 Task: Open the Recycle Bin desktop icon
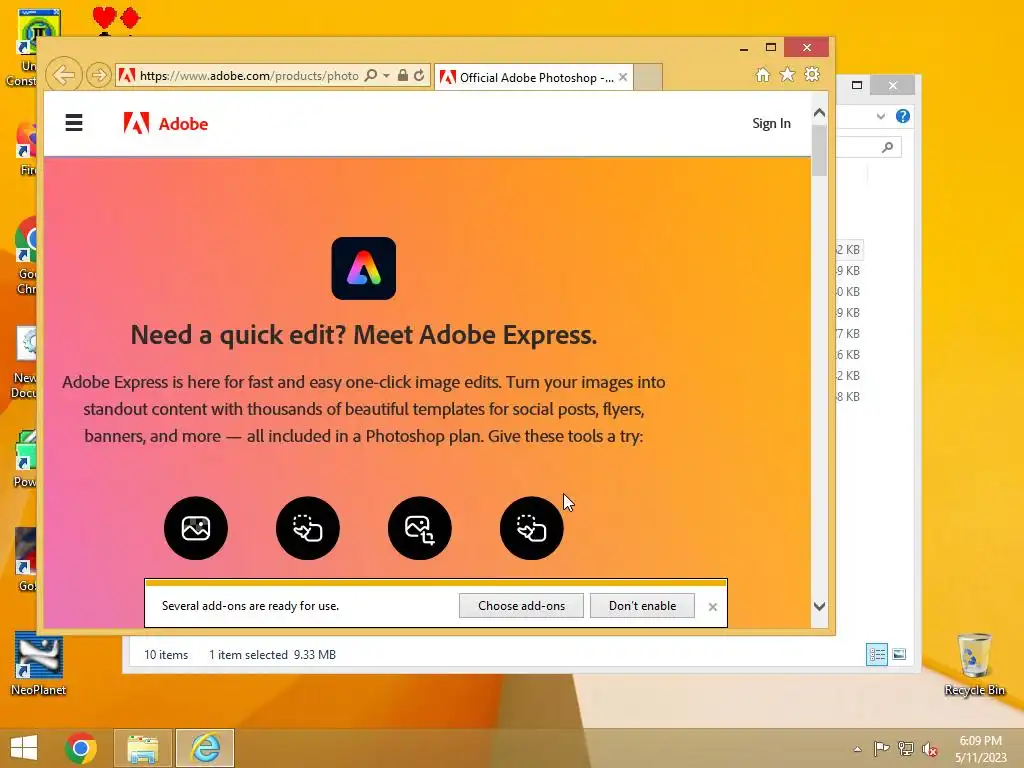pyautogui.click(x=974, y=664)
